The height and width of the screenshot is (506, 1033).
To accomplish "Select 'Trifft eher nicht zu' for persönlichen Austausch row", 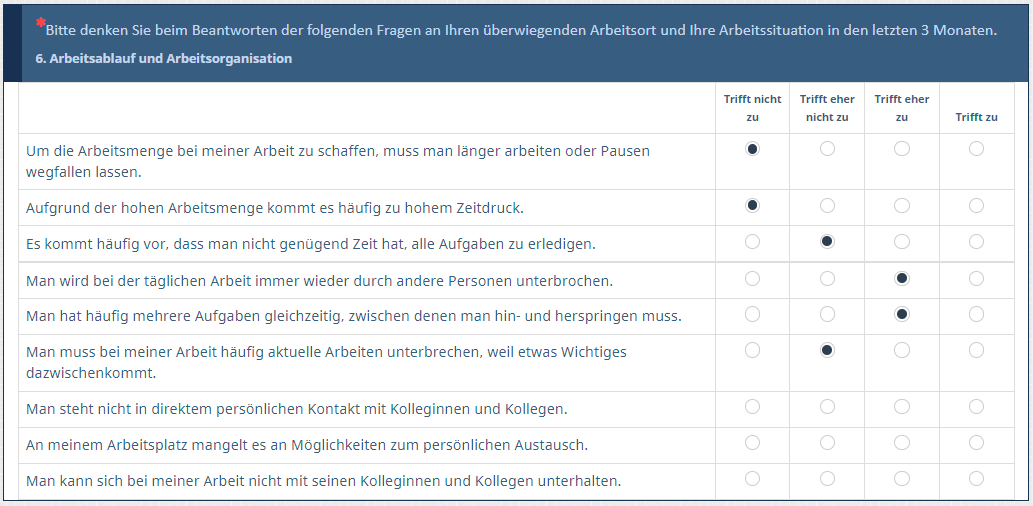I will (827, 443).
